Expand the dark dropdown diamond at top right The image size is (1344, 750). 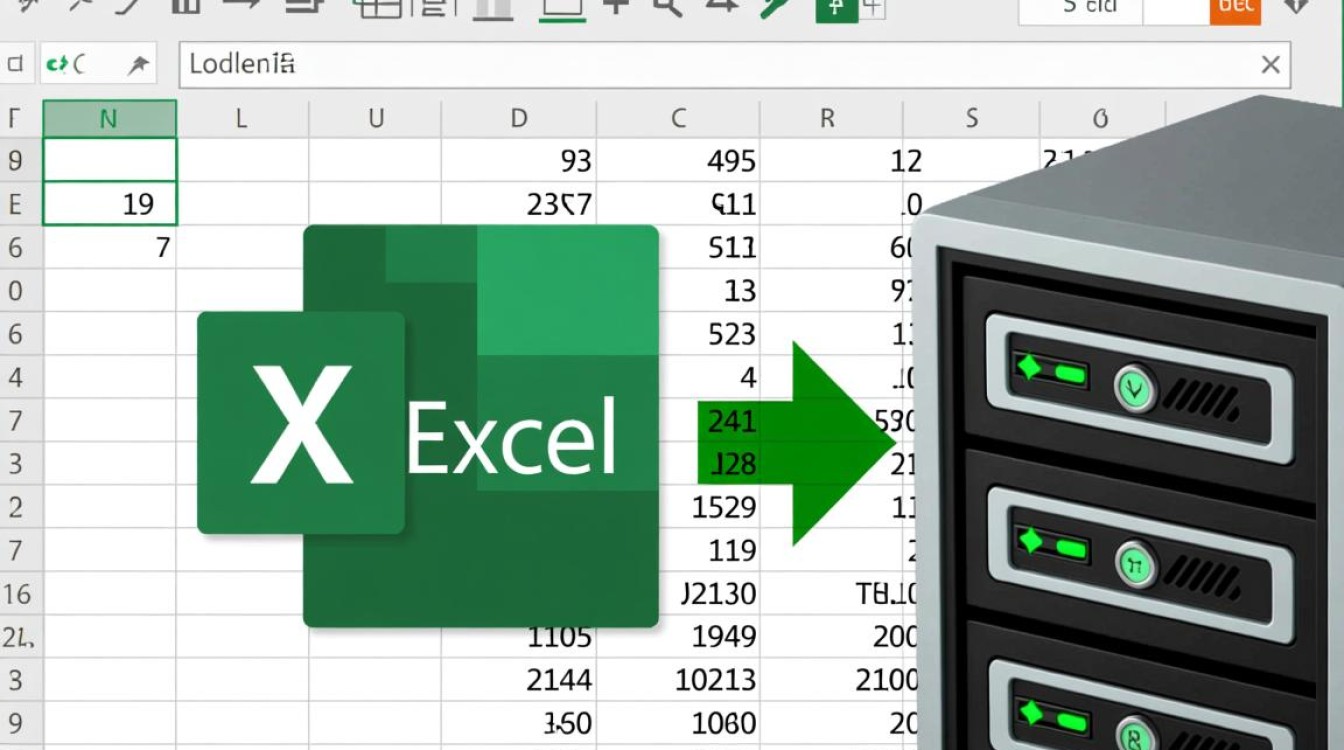(1296, 10)
